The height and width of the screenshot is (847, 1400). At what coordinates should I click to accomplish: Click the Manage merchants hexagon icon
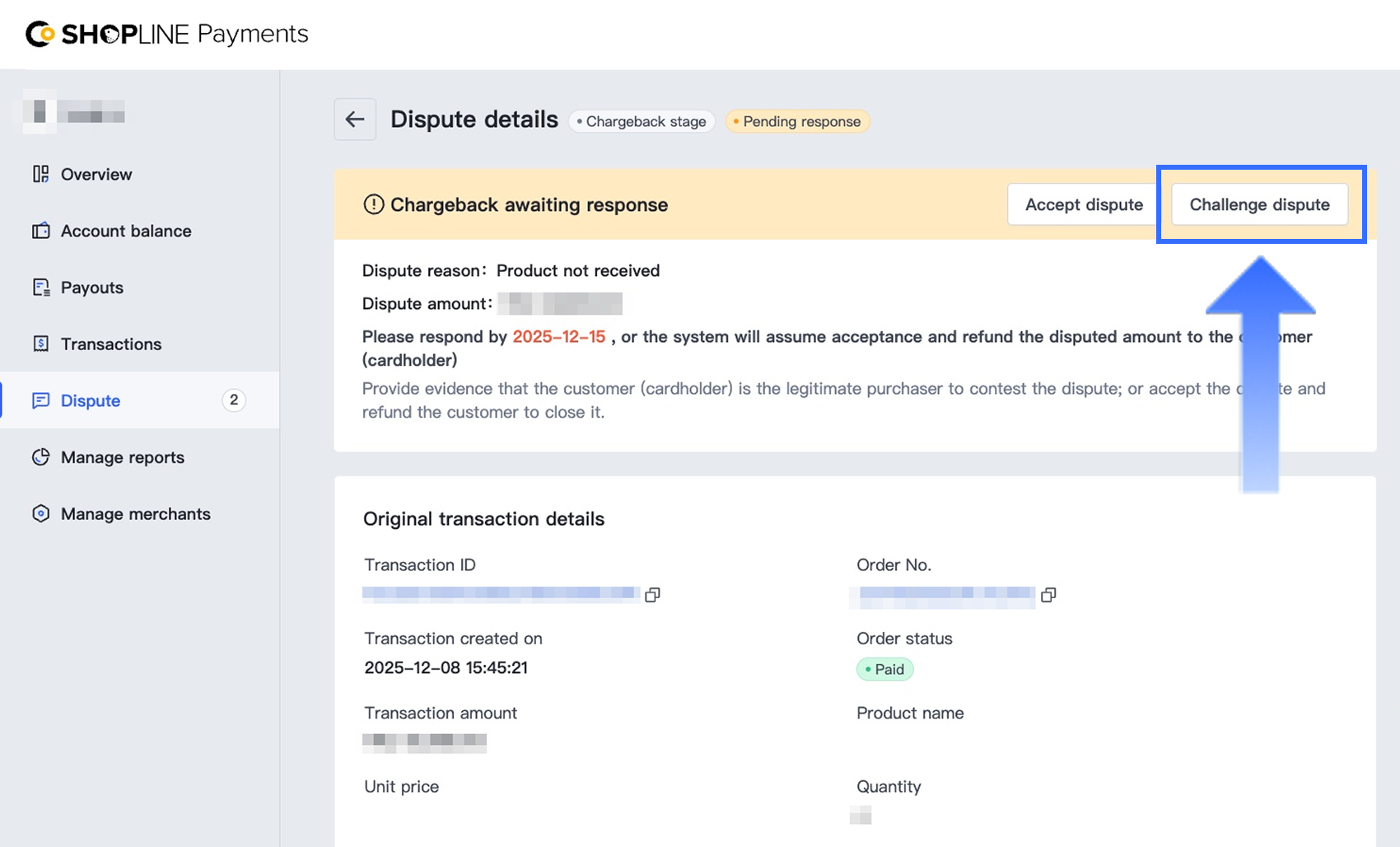40,513
